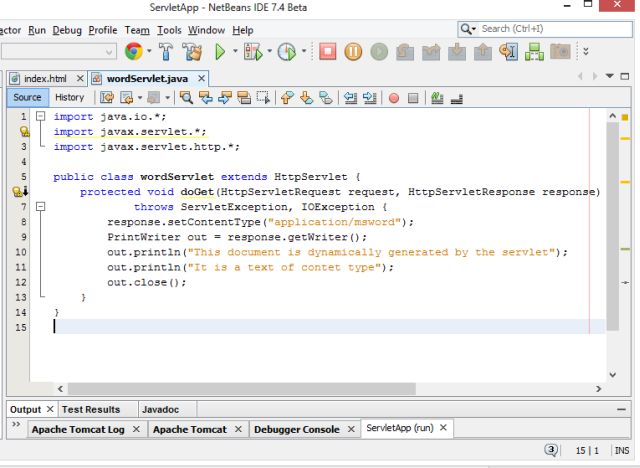Collapse the doGet method code fold
This screenshot has height=468, width=640.
pyautogui.click(x=40, y=207)
